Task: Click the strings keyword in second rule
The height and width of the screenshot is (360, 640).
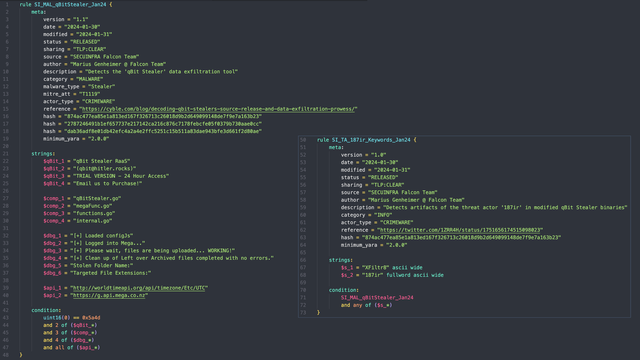Action: 341,260
